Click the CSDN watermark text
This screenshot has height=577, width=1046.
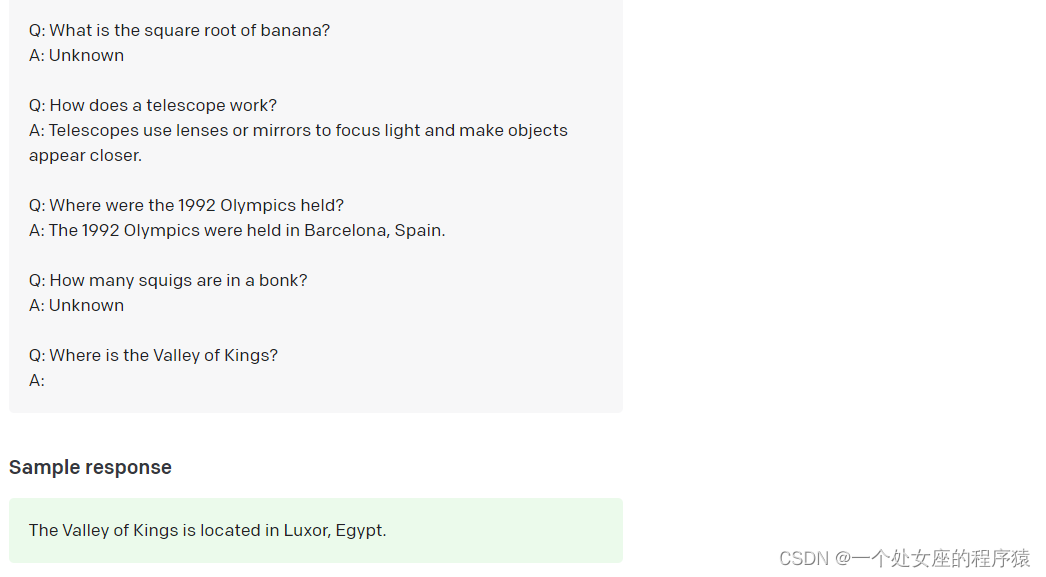pos(905,558)
